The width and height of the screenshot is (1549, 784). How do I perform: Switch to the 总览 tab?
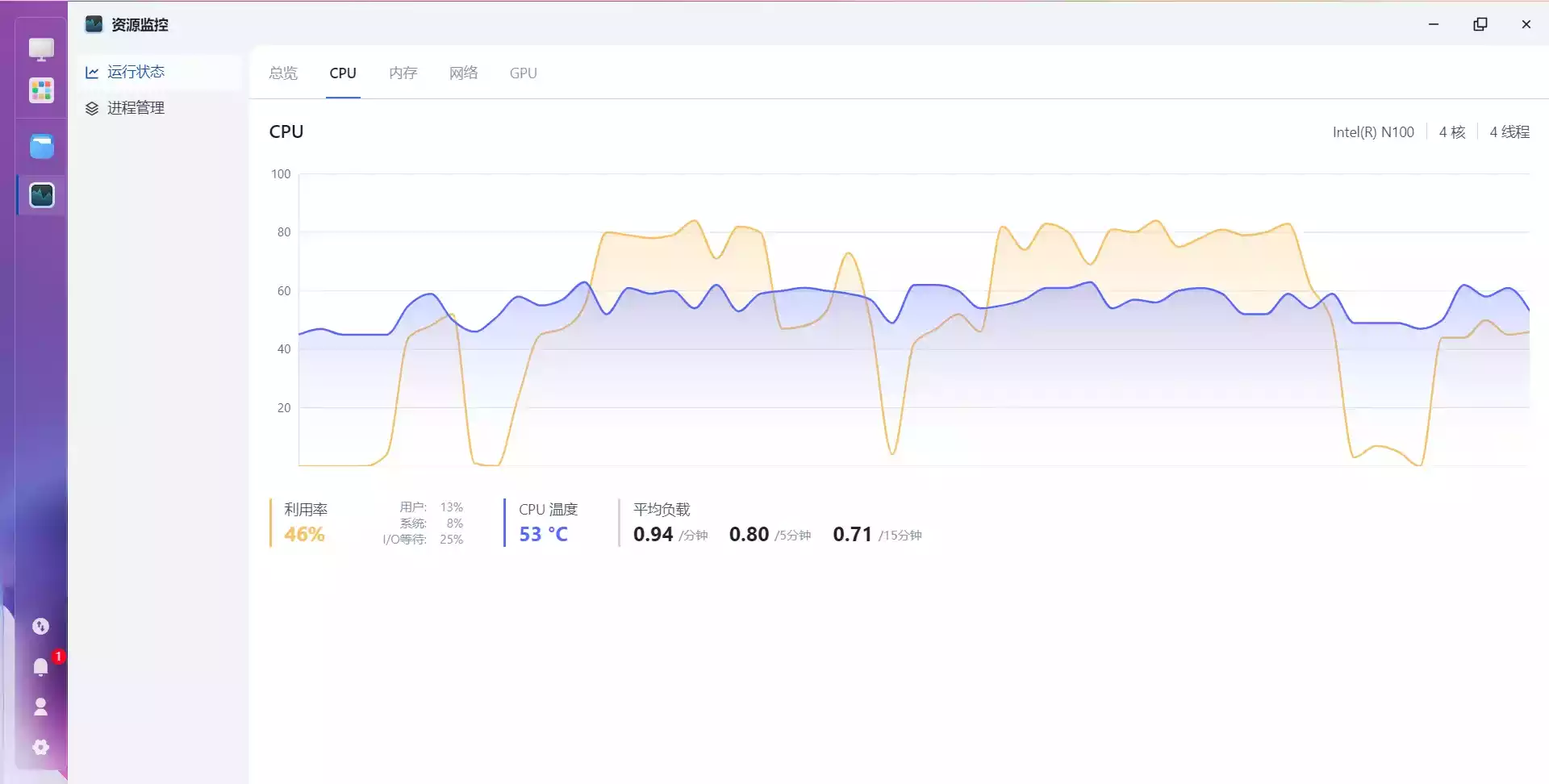point(283,73)
